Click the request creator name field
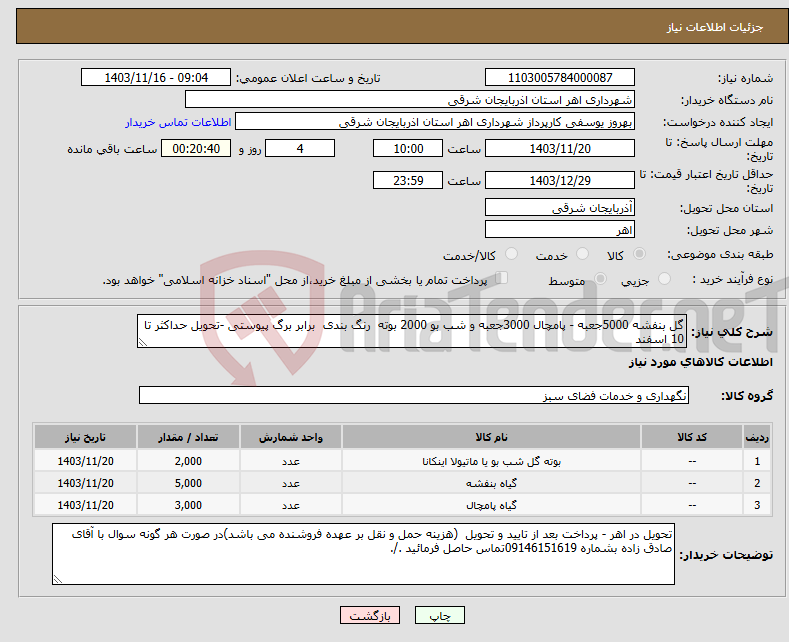 point(435,122)
